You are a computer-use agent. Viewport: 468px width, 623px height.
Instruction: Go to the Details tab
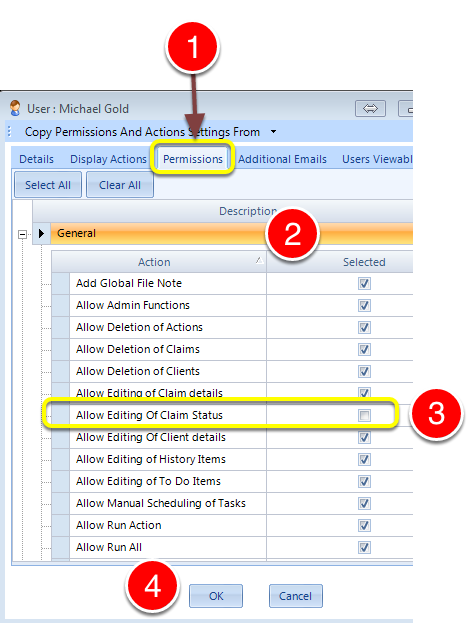point(36,159)
